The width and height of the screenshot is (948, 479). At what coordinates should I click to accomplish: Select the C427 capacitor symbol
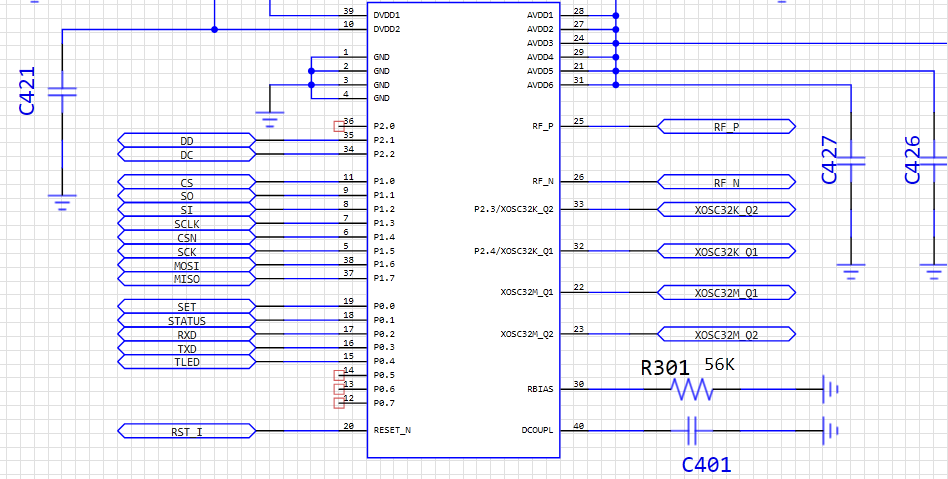(851, 161)
